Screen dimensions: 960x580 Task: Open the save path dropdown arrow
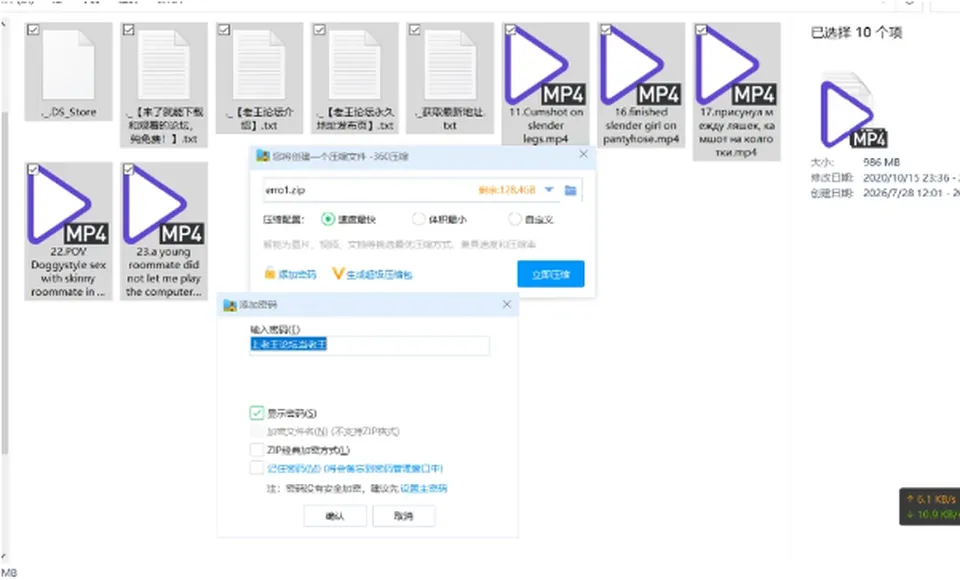pyautogui.click(x=549, y=190)
